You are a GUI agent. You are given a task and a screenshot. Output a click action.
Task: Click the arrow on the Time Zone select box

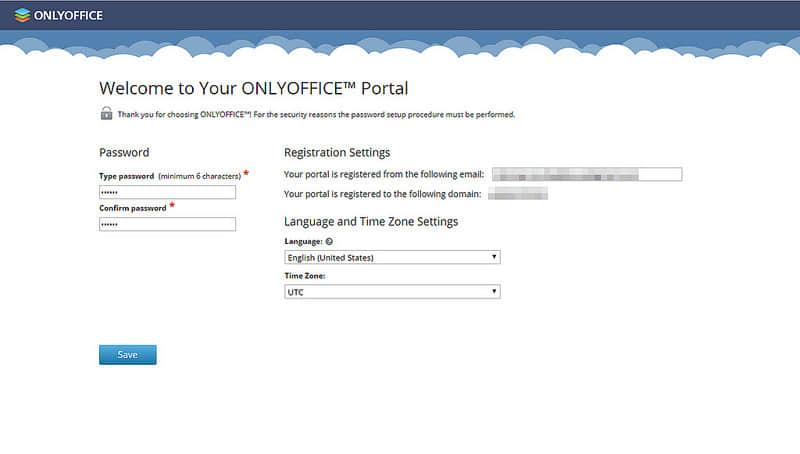point(494,291)
